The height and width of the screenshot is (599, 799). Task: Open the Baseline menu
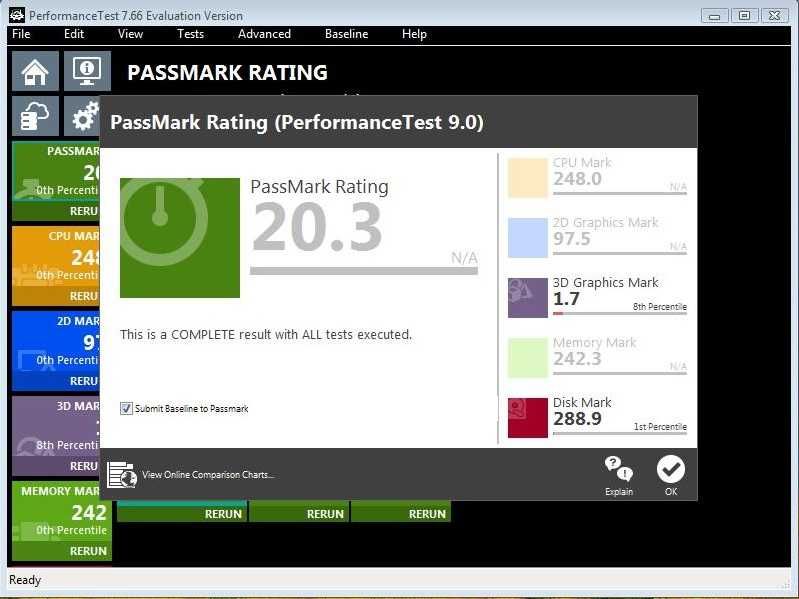tap(347, 34)
